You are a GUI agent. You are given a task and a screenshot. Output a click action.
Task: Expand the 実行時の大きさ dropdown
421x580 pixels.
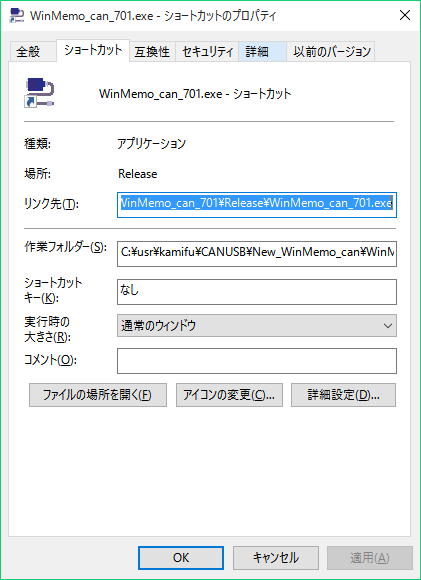pos(257,326)
